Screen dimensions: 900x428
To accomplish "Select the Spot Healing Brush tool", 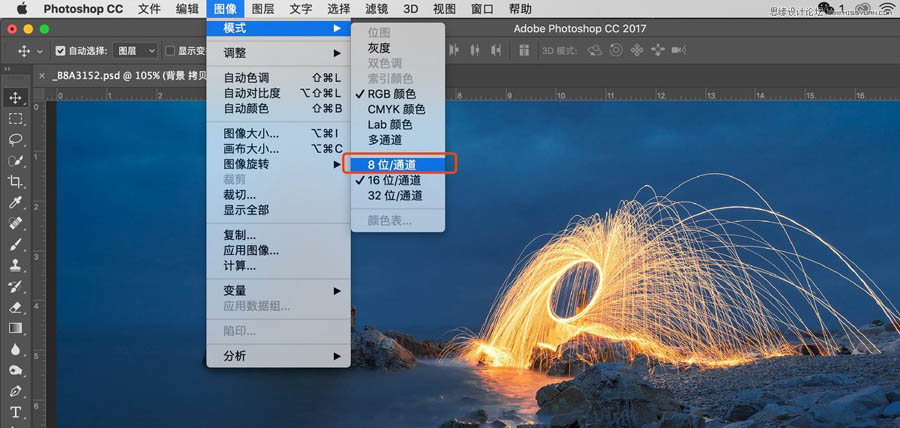I will (15, 223).
